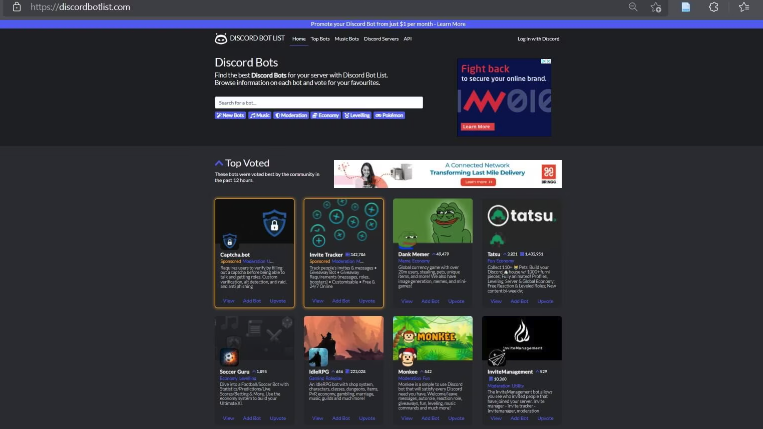Viewport: 763px width, 429px height.
Task: Click the Discord Bot List logo icon
Action: point(220,39)
